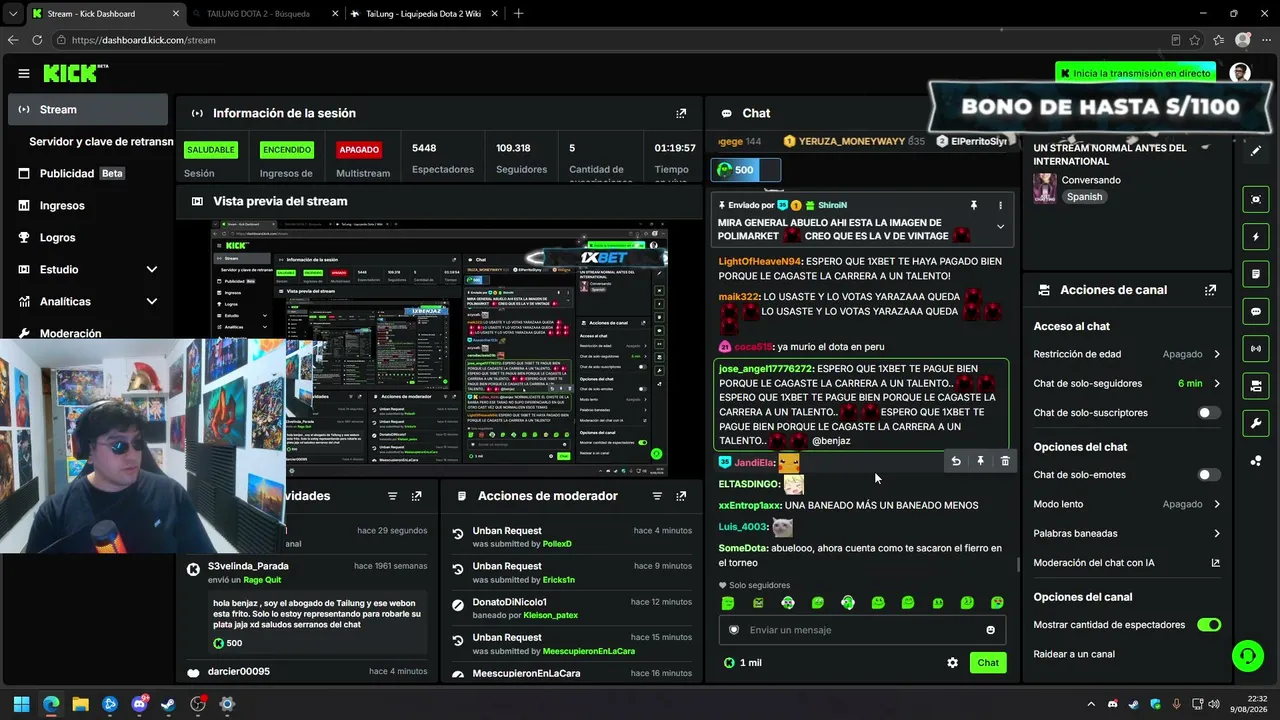Open Palabras baneadas settings arrow
Screen dimensions: 1280x720
tap(1217, 534)
